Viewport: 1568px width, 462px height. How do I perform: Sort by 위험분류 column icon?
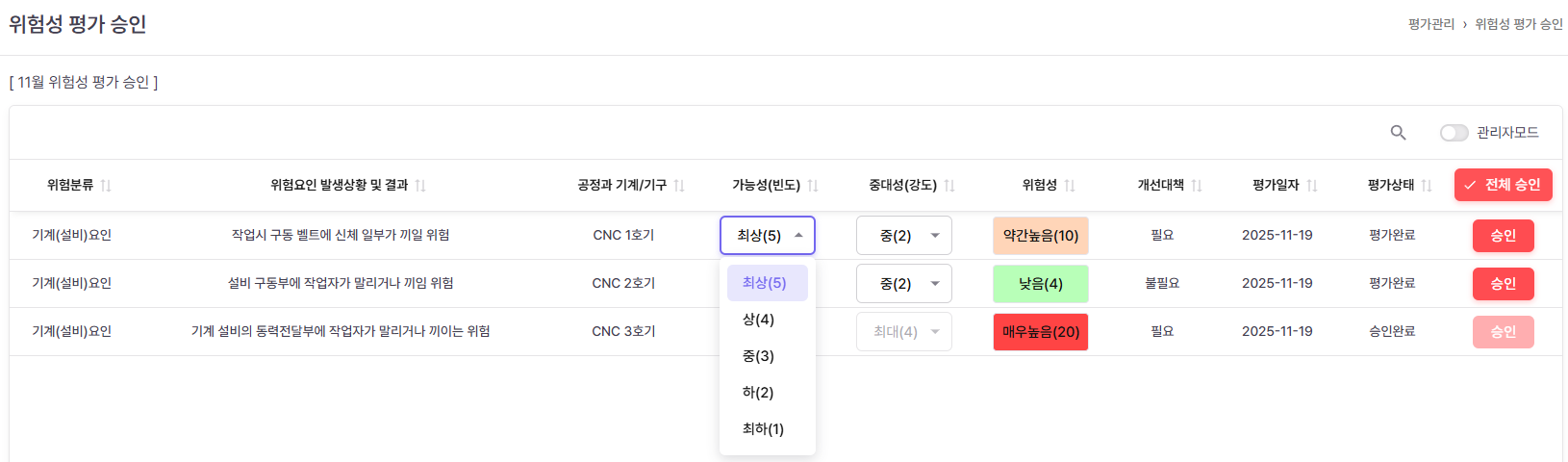tap(106, 186)
